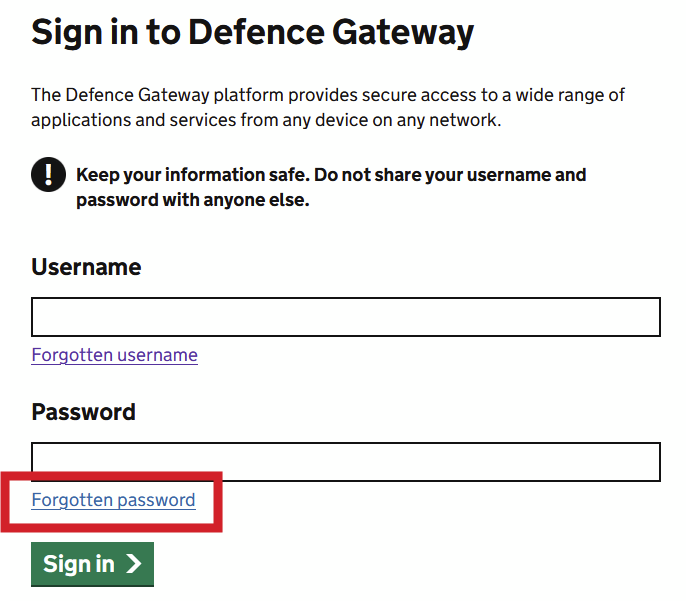This screenshot has height=601, width=686.
Task: Click the Defence Gateway platform description paragraph
Action: click(327, 107)
